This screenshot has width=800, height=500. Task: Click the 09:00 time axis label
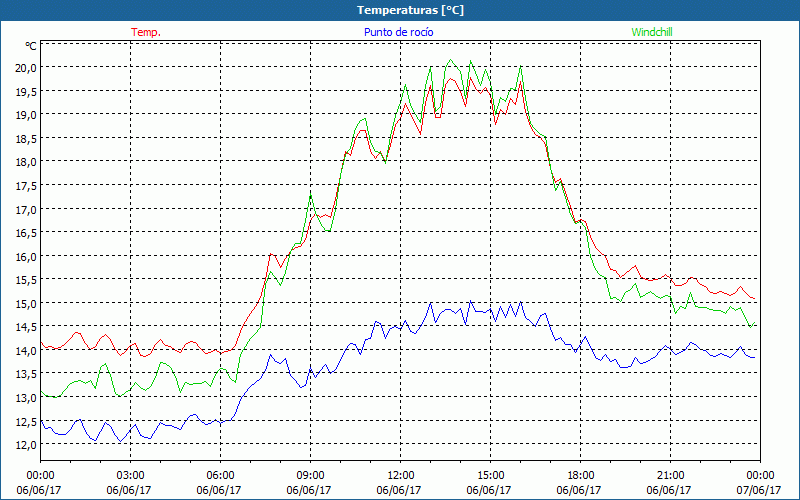click(x=310, y=475)
